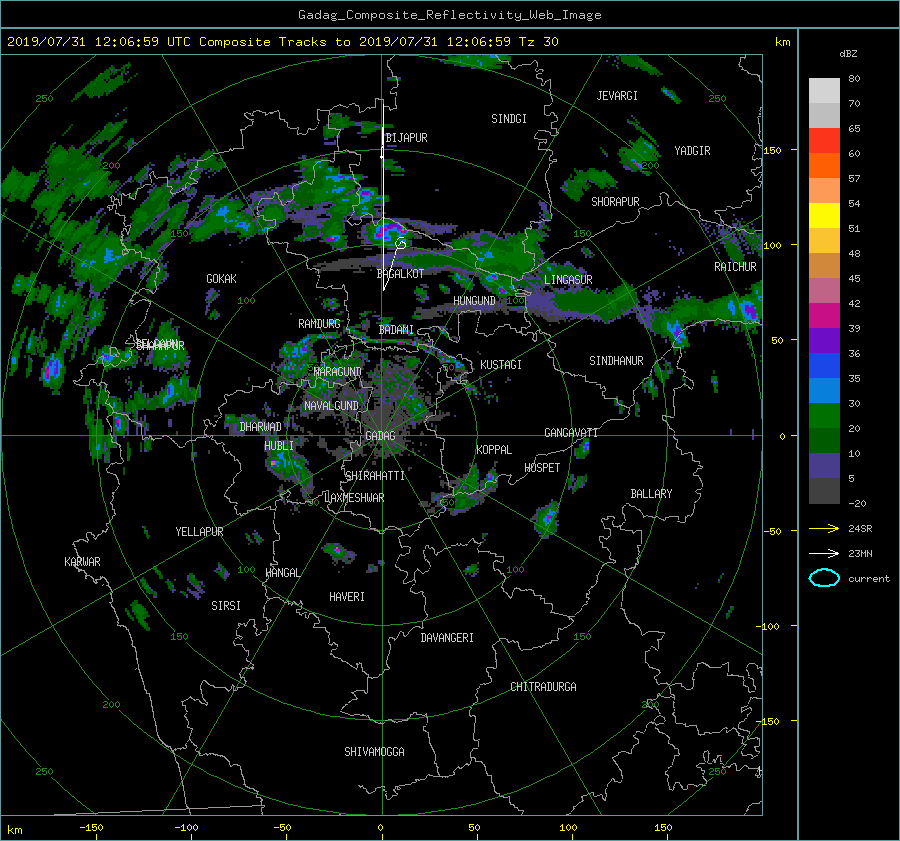The image size is (900, 841).
Task: Click the RAMDURG city label
Action: pyautogui.click(x=319, y=324)
